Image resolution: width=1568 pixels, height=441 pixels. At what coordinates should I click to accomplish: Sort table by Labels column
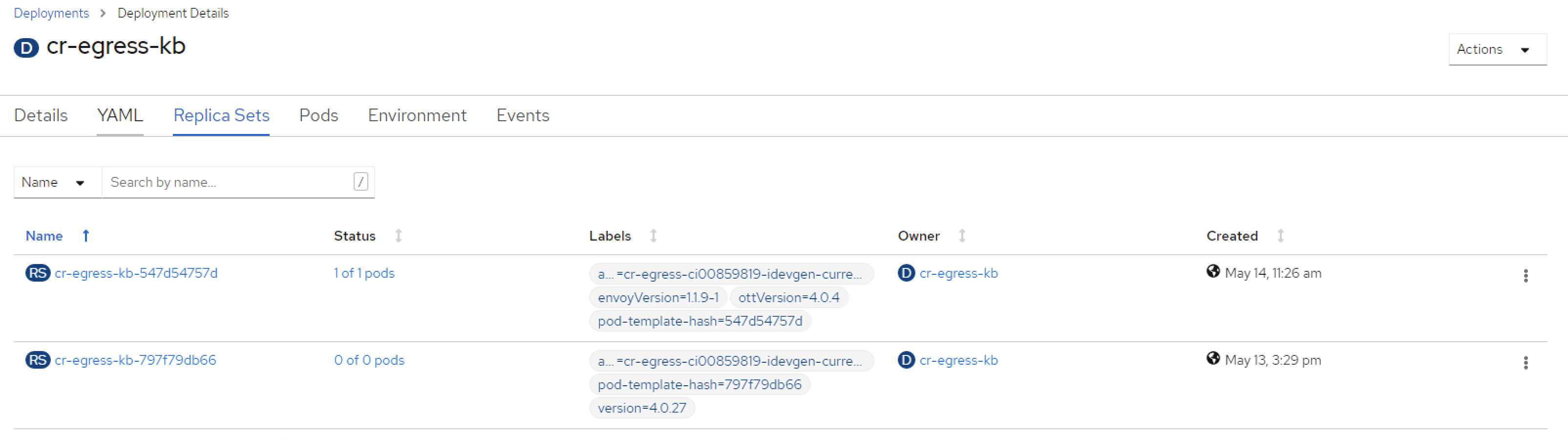coord(653,236)
